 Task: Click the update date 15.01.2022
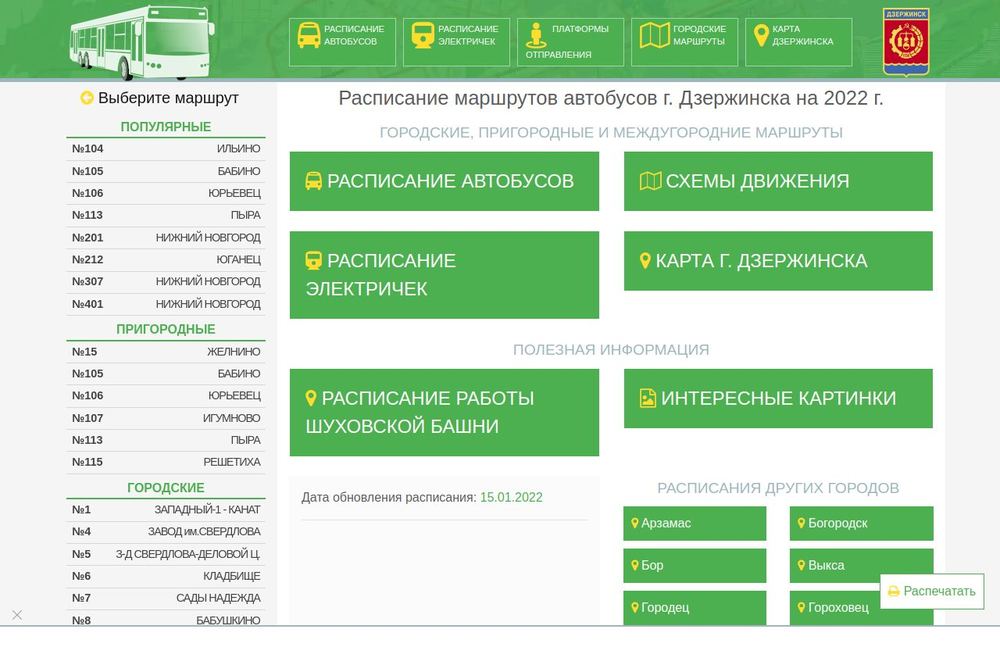(511, 497)
